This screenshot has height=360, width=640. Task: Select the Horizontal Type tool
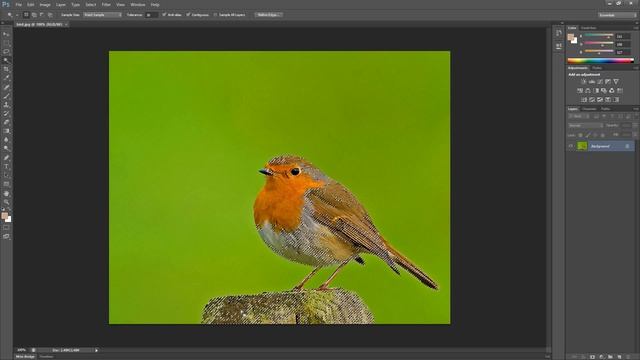[x=6, y=167]
